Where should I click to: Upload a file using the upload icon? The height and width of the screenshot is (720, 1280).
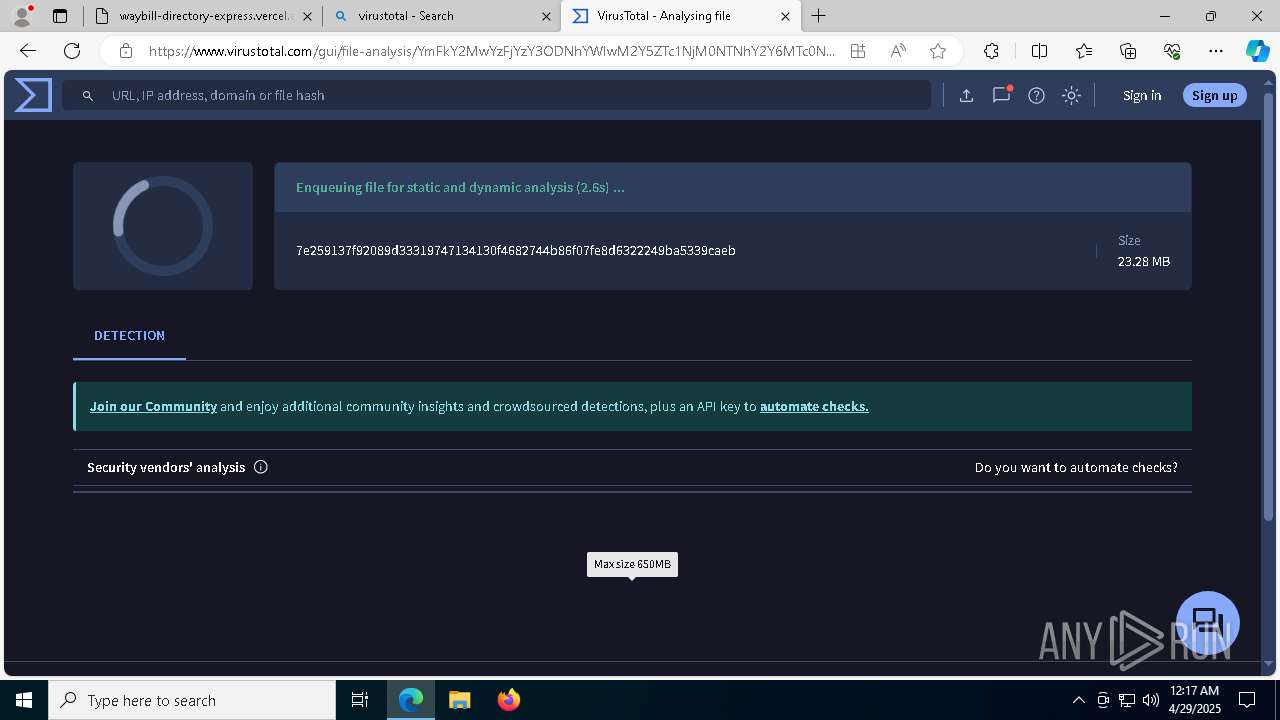click(x=966, y=95)
